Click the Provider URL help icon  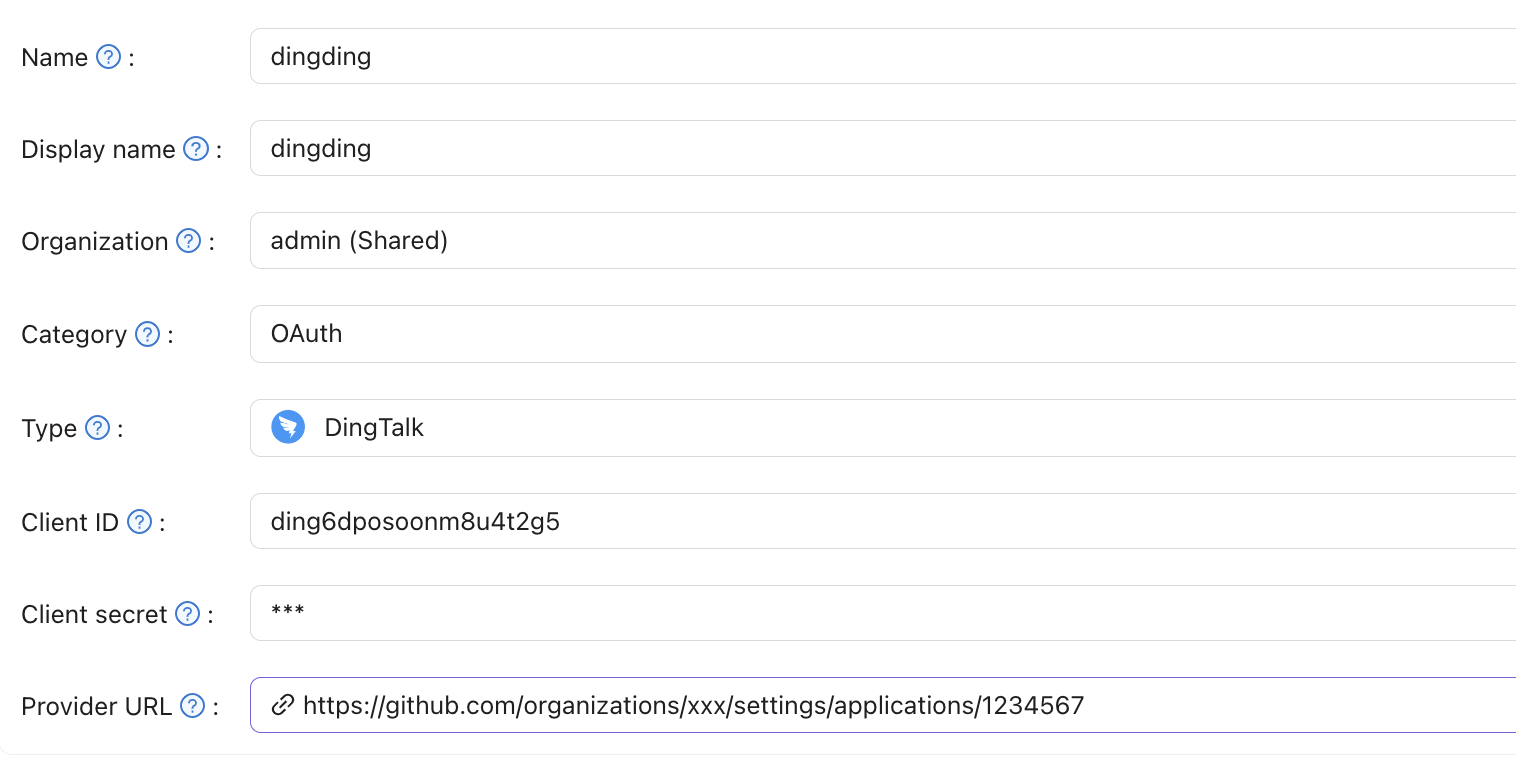click(x=192, y=706)
